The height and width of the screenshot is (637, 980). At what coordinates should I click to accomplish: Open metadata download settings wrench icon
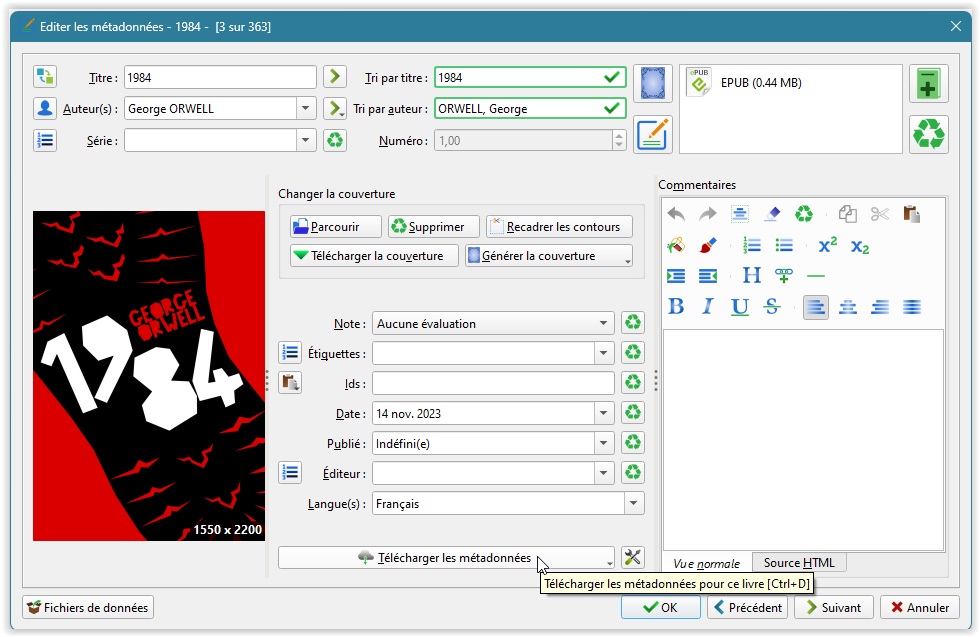coord(632,558)
